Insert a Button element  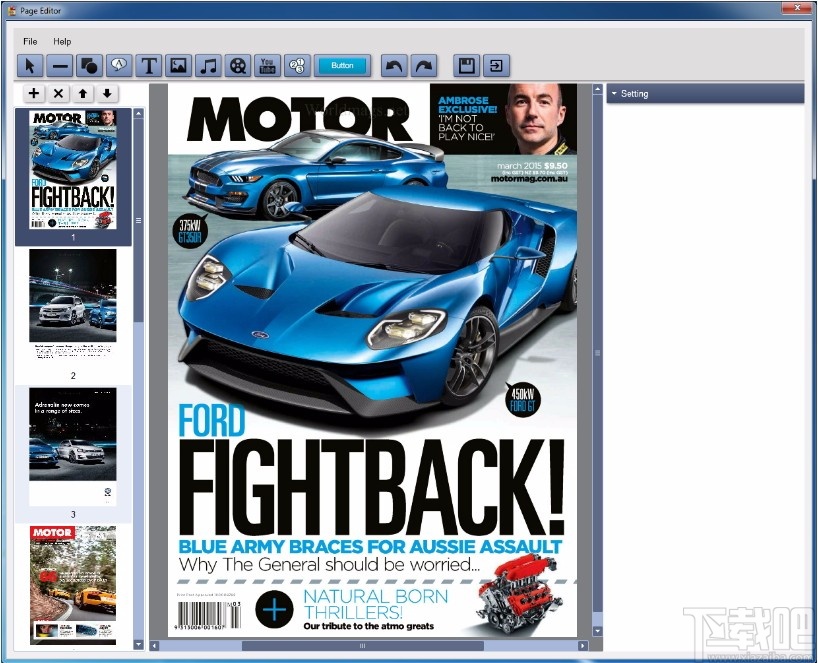(342, 66)
